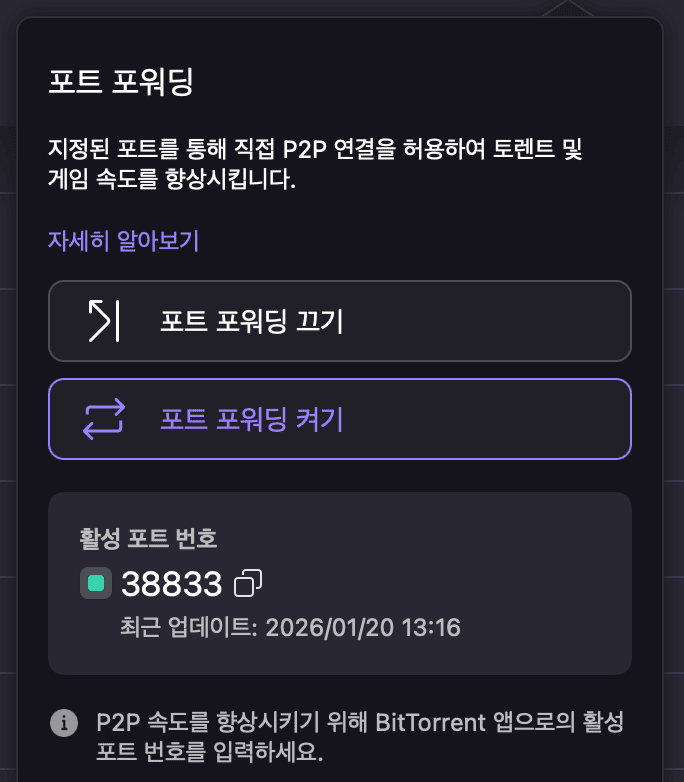The image size is (684, 782).
Task: Click the green active port status indicator
Action: pos(96,583)
